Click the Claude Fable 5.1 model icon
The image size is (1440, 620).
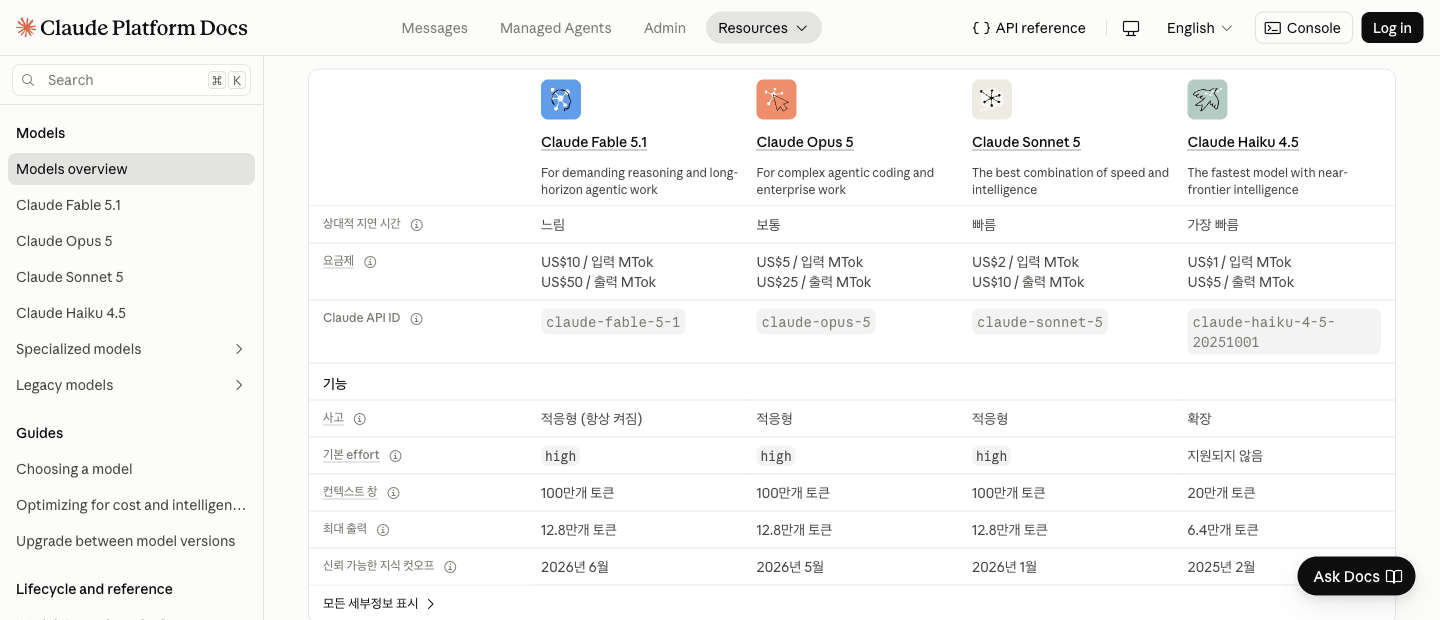[x=561, y=100]
